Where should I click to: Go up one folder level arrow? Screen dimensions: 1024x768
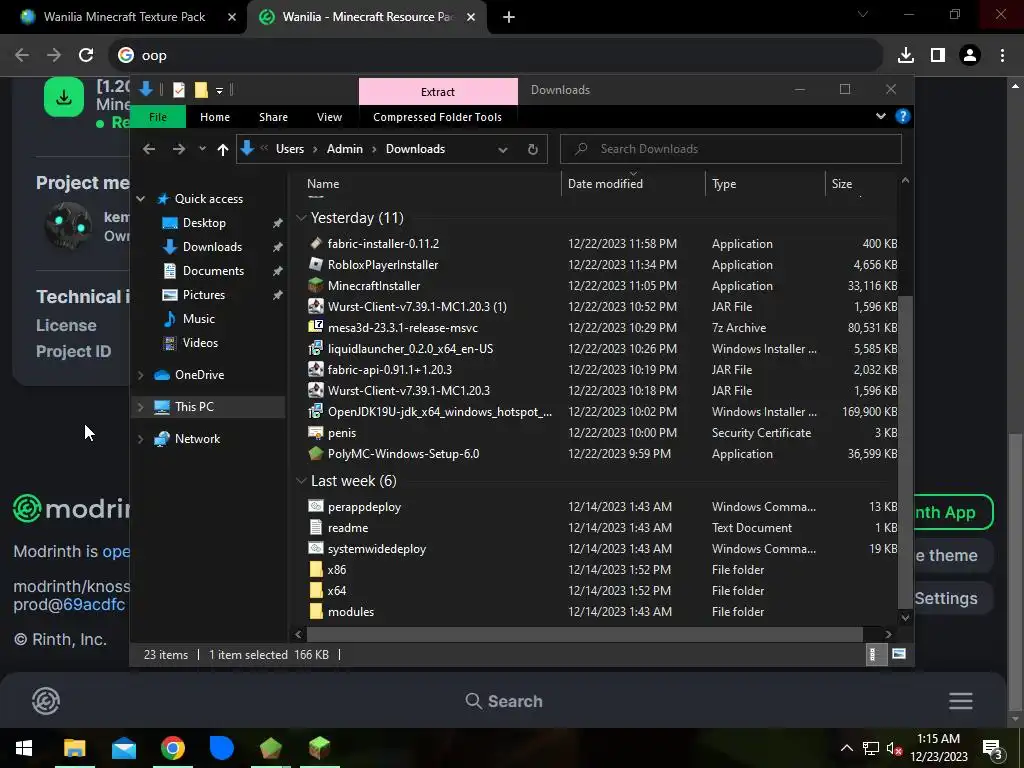[223, 150]
